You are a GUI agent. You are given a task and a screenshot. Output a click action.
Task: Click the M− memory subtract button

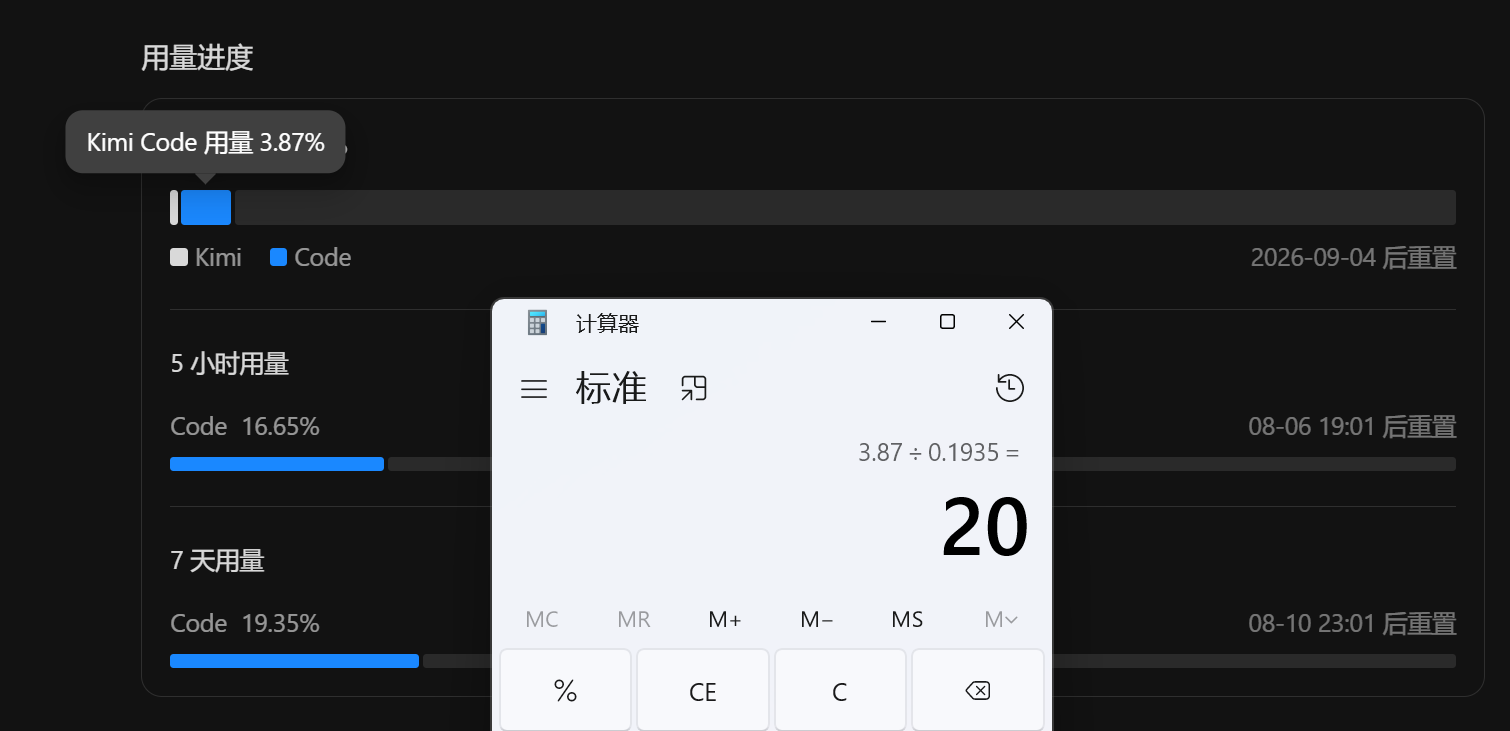[817, 619]
